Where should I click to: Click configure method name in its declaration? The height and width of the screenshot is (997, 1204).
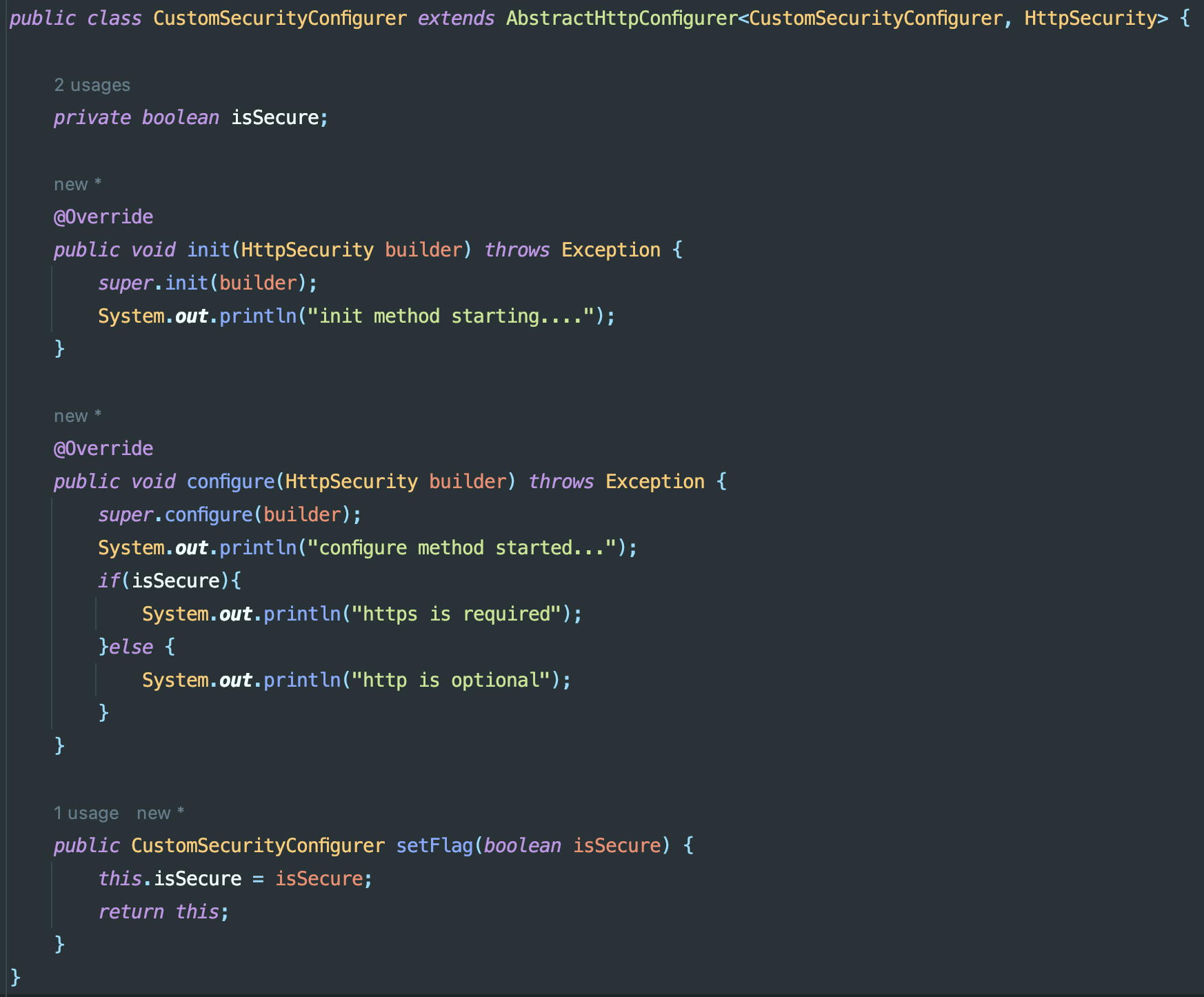point(231,481)
